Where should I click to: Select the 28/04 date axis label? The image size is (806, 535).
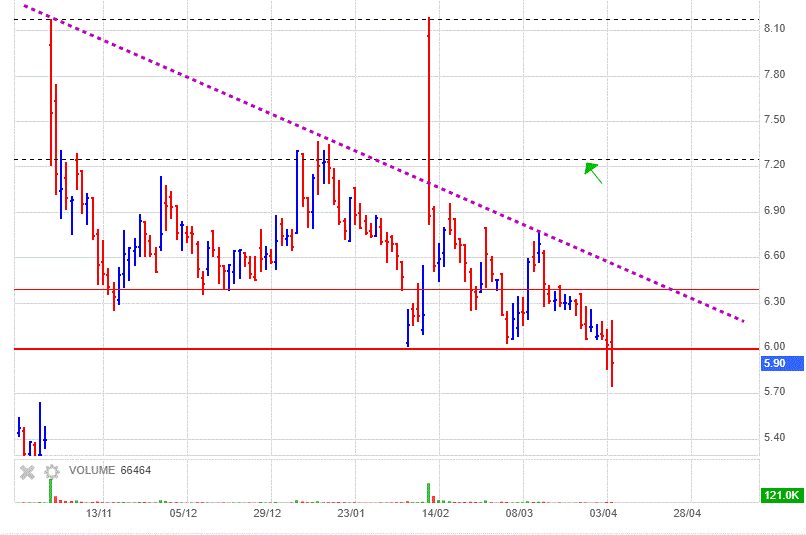point(687,513)
